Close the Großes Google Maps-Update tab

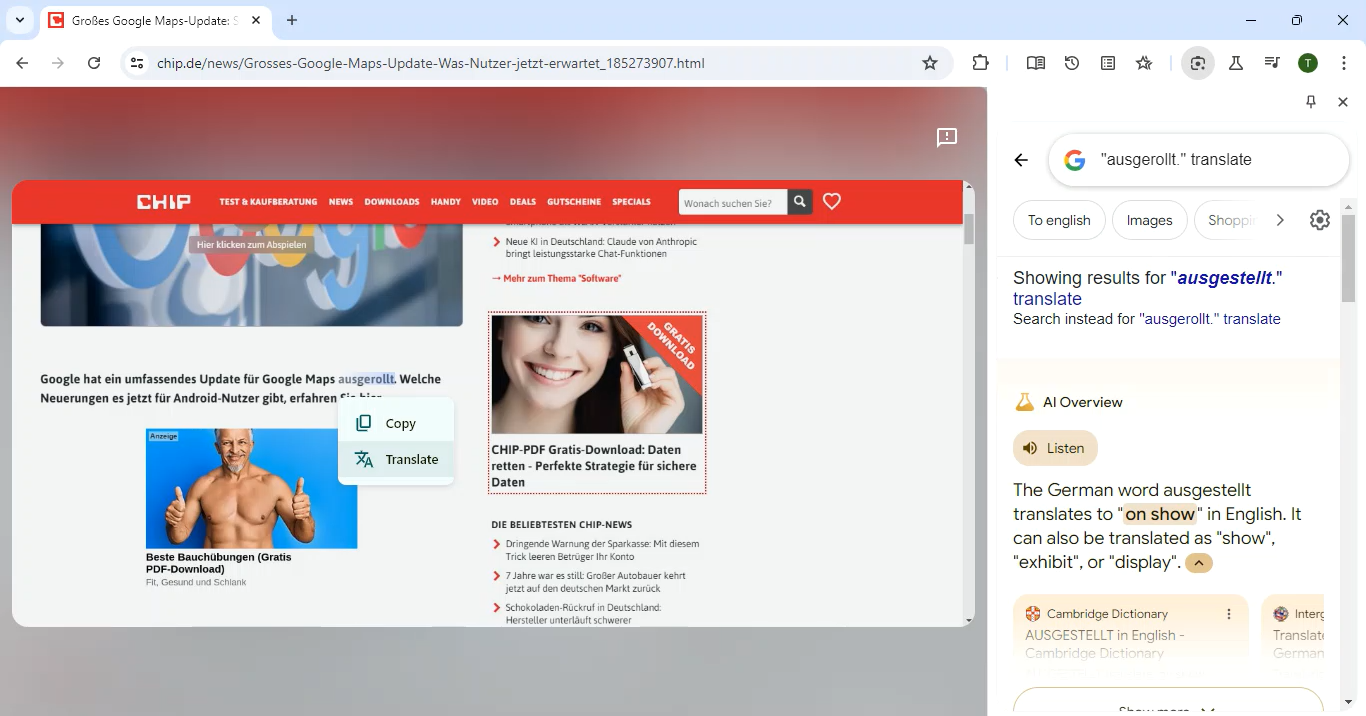pos(256,20)
